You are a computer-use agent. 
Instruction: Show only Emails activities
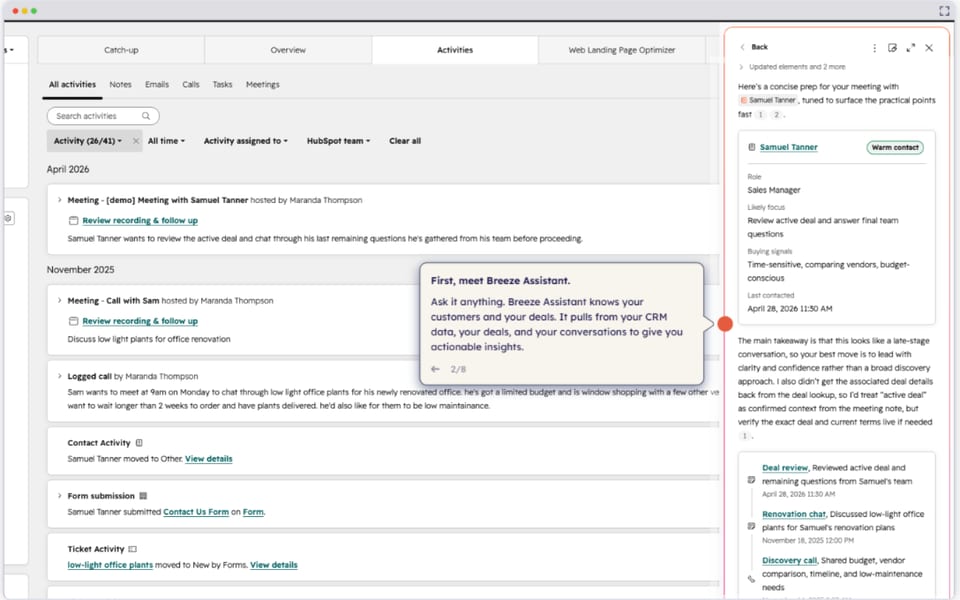[x=157, y=84]
